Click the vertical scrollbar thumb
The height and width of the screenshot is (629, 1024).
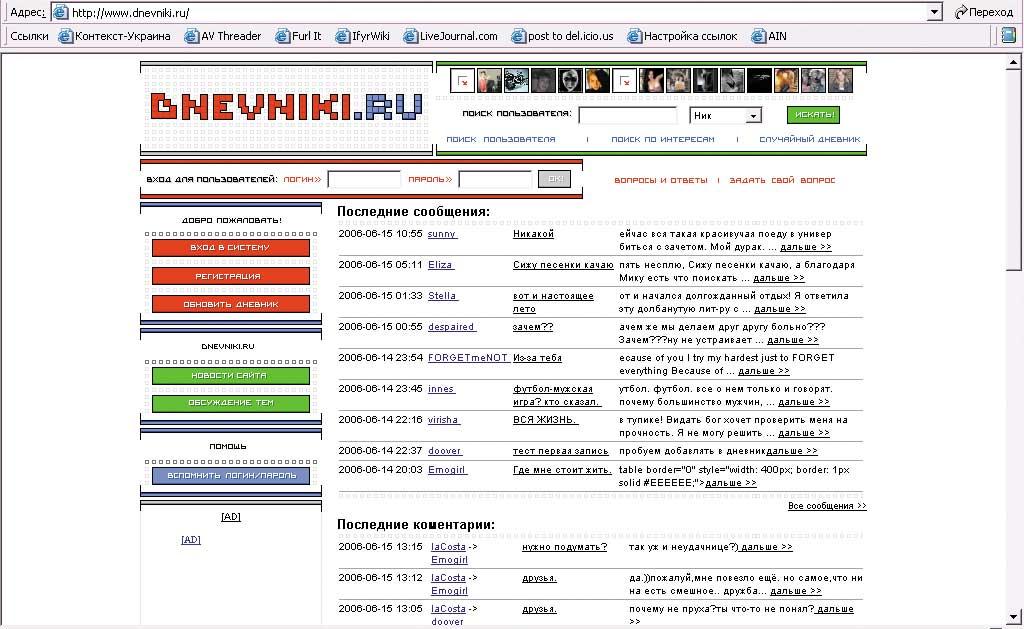pyautogui.click(x=1013, y=170)
